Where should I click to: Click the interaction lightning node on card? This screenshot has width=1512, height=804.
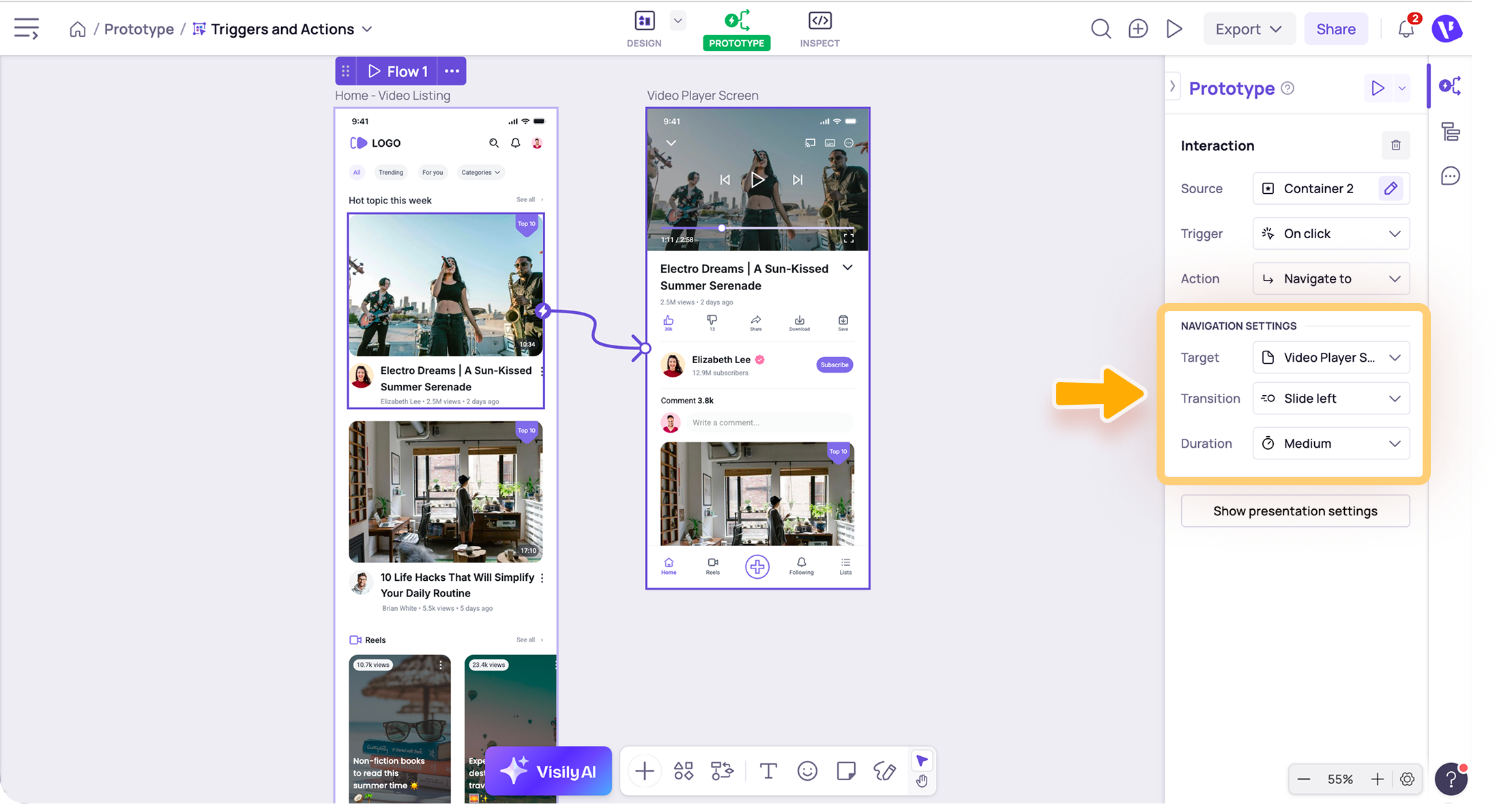[543, 311]
